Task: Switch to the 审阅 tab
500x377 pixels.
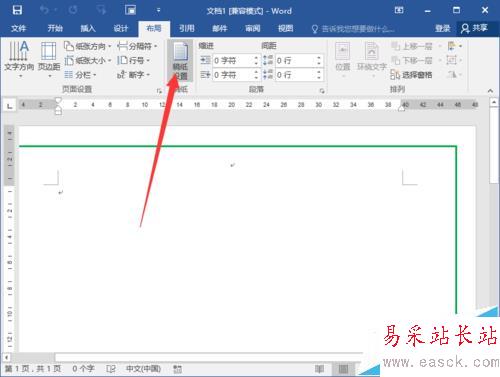Action: (x=253, y=28)
